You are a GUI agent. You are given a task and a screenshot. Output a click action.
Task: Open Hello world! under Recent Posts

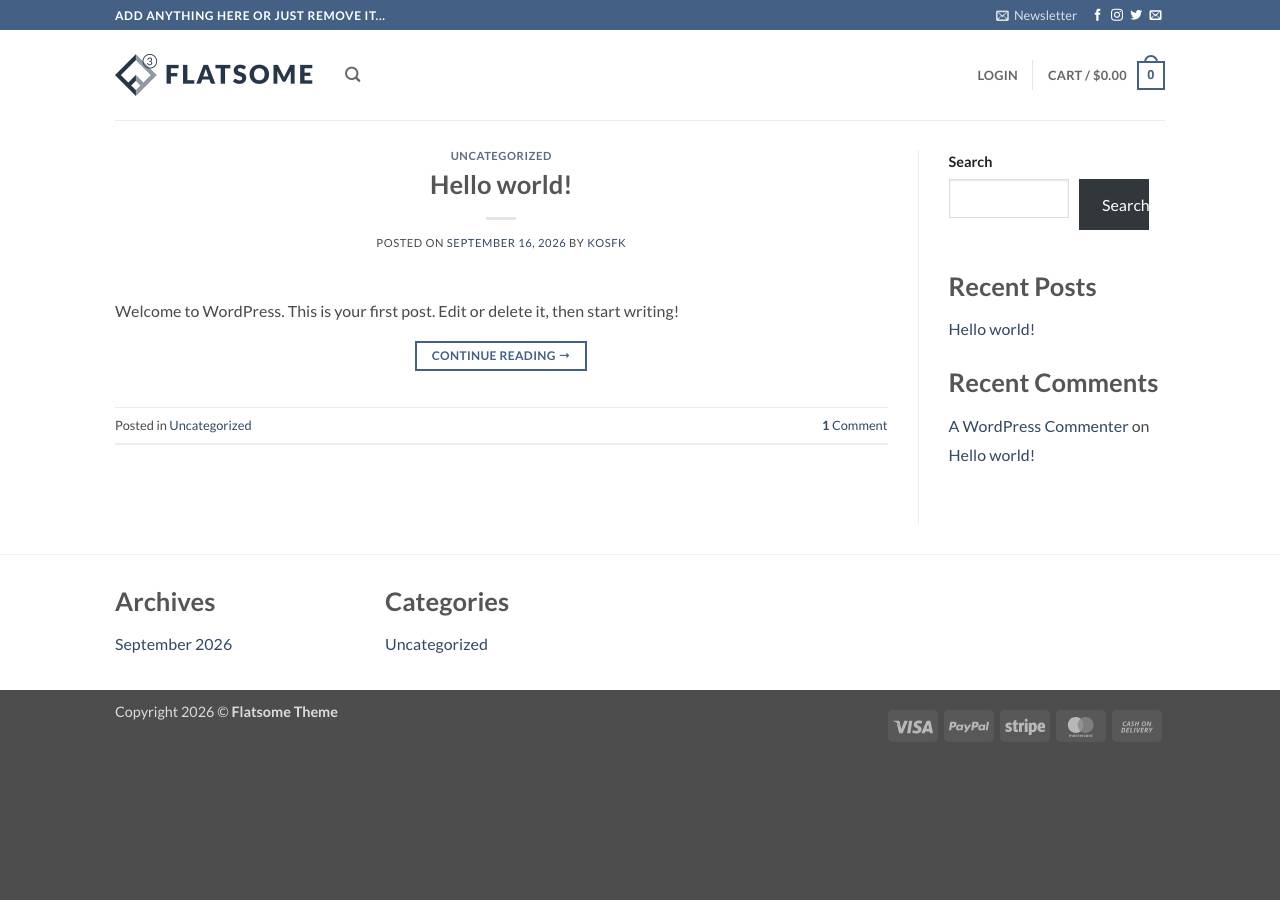coord(991,329)
